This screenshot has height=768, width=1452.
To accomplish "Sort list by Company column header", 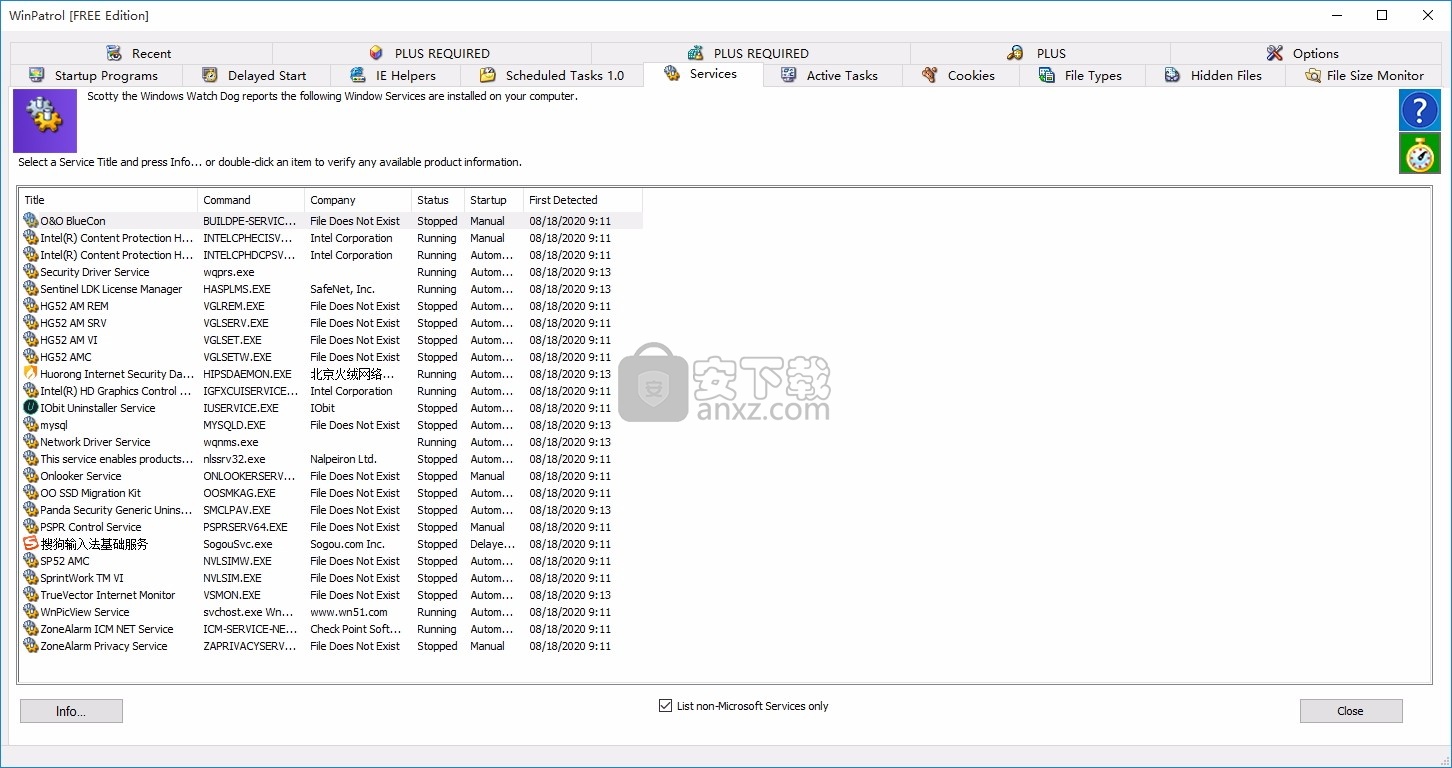I will pyautogui.click(x=358, y=200).
